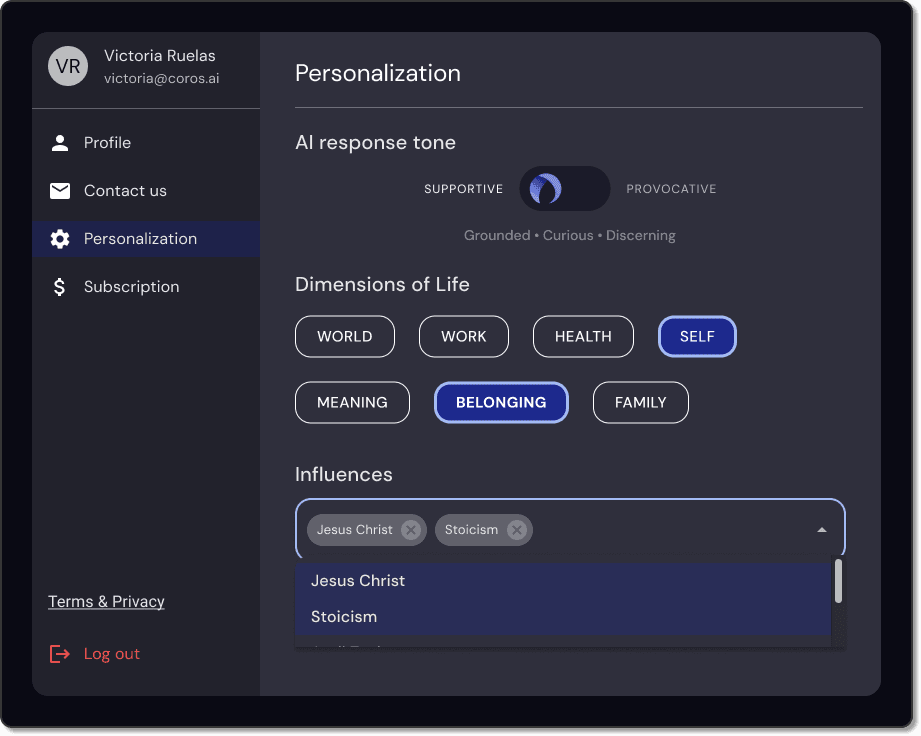The height and width of the screenshot is (736, 921).
Task: Open the Contact us section
Action: click(x=146, y=191)
